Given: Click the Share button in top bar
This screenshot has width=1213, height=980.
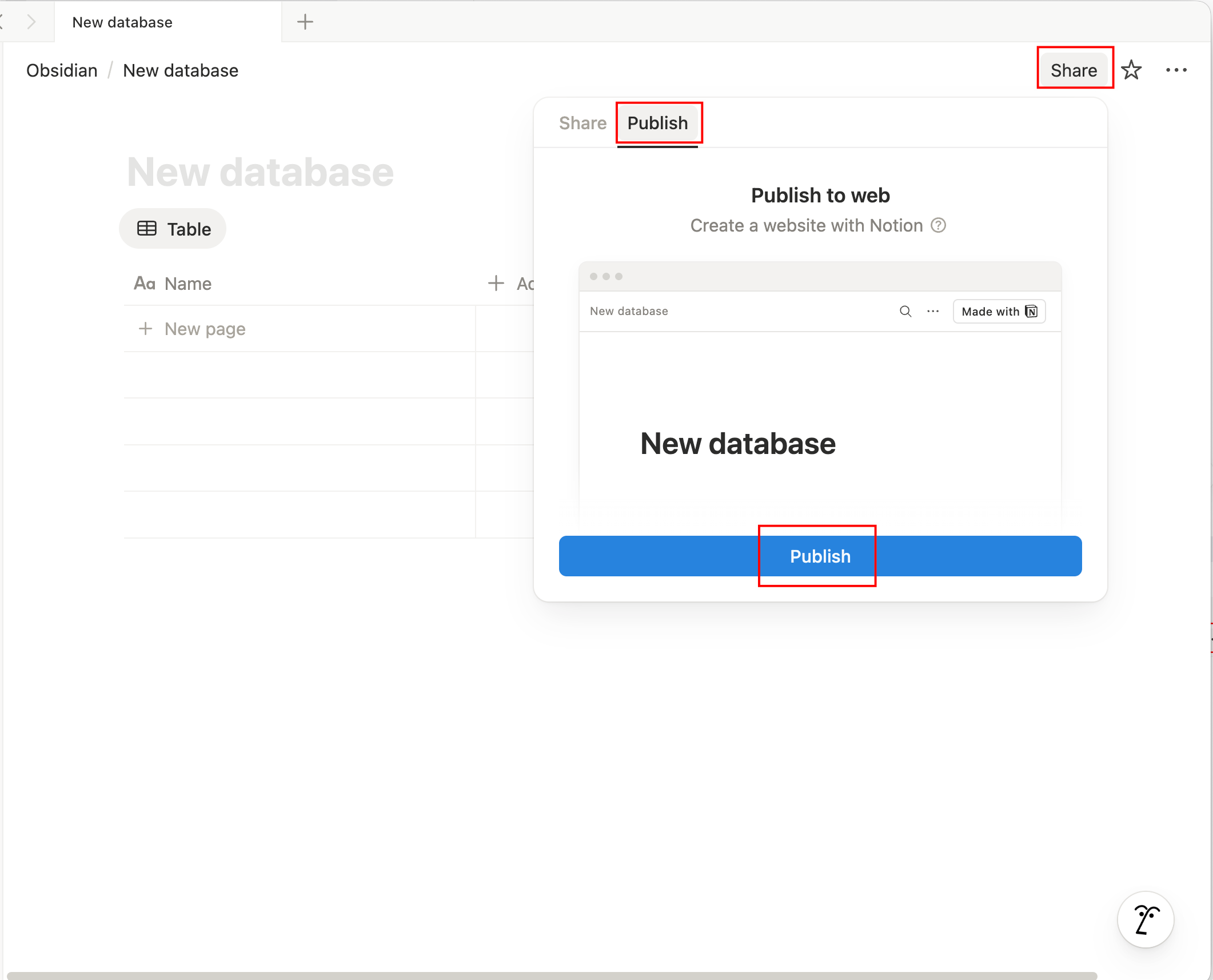Looking at the screenshot, I should click(x=1074, y=70).
